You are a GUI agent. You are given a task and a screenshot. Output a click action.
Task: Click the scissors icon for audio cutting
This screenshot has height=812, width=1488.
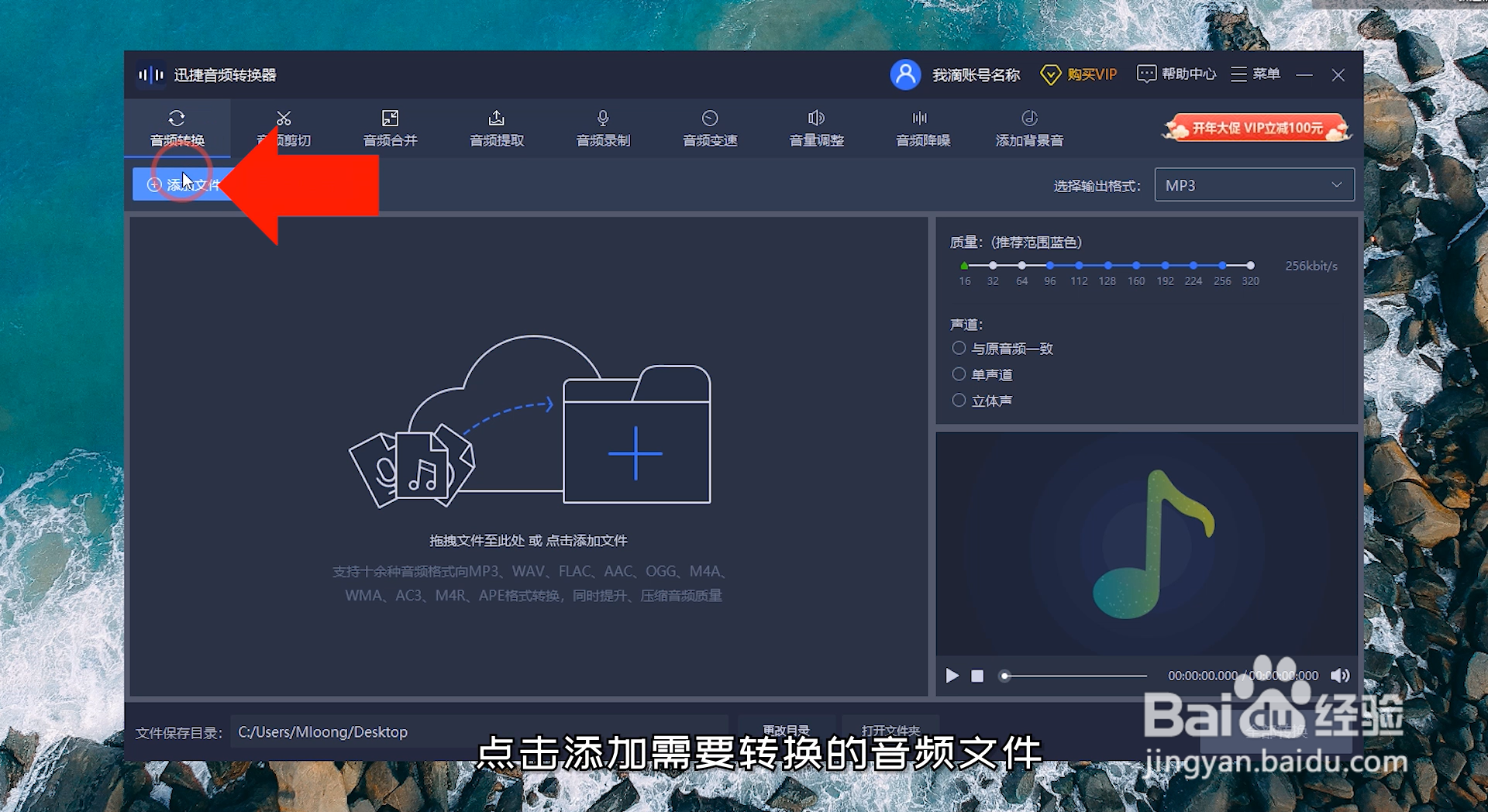pos(284,118)
